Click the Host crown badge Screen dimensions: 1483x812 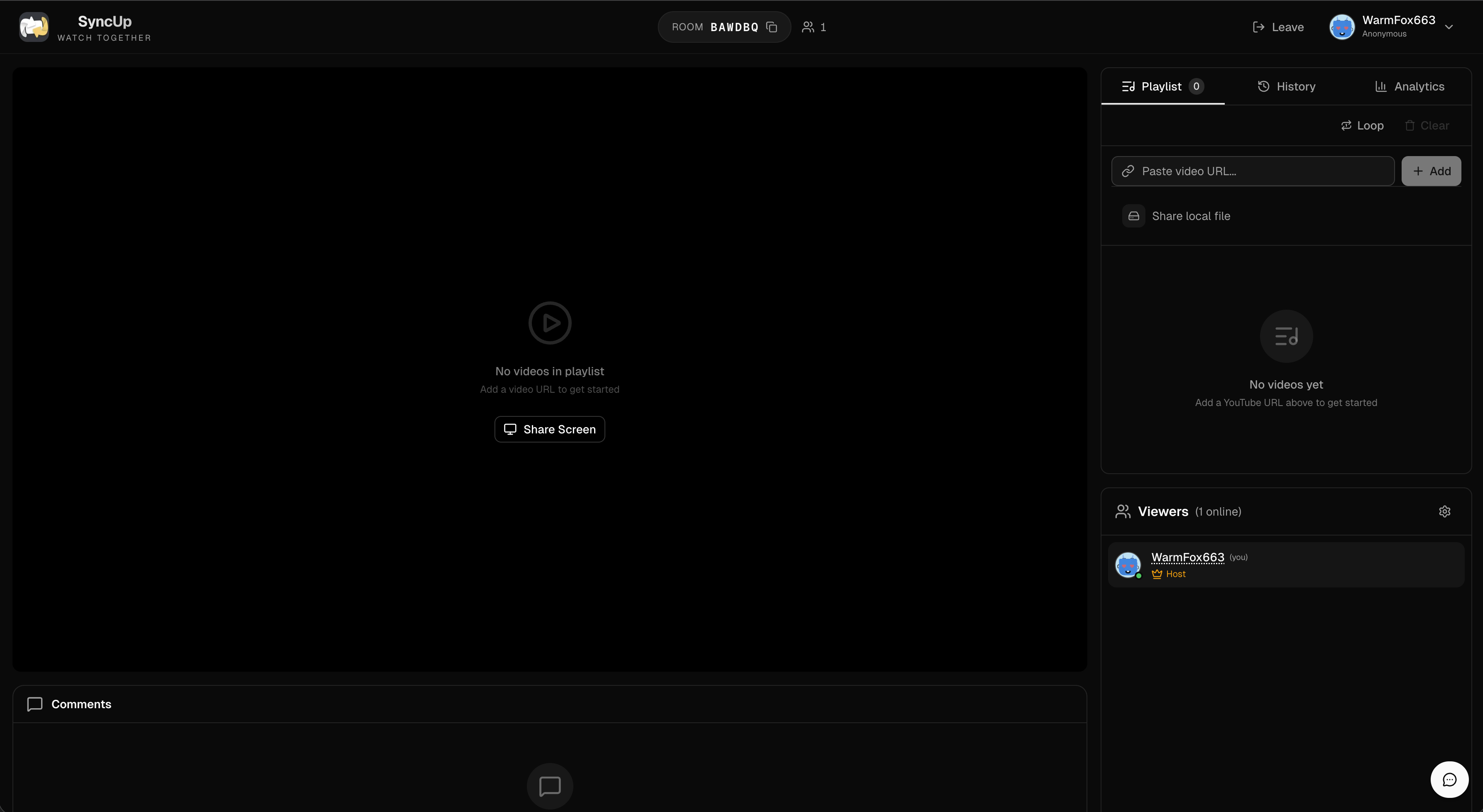coord(1158,574)
